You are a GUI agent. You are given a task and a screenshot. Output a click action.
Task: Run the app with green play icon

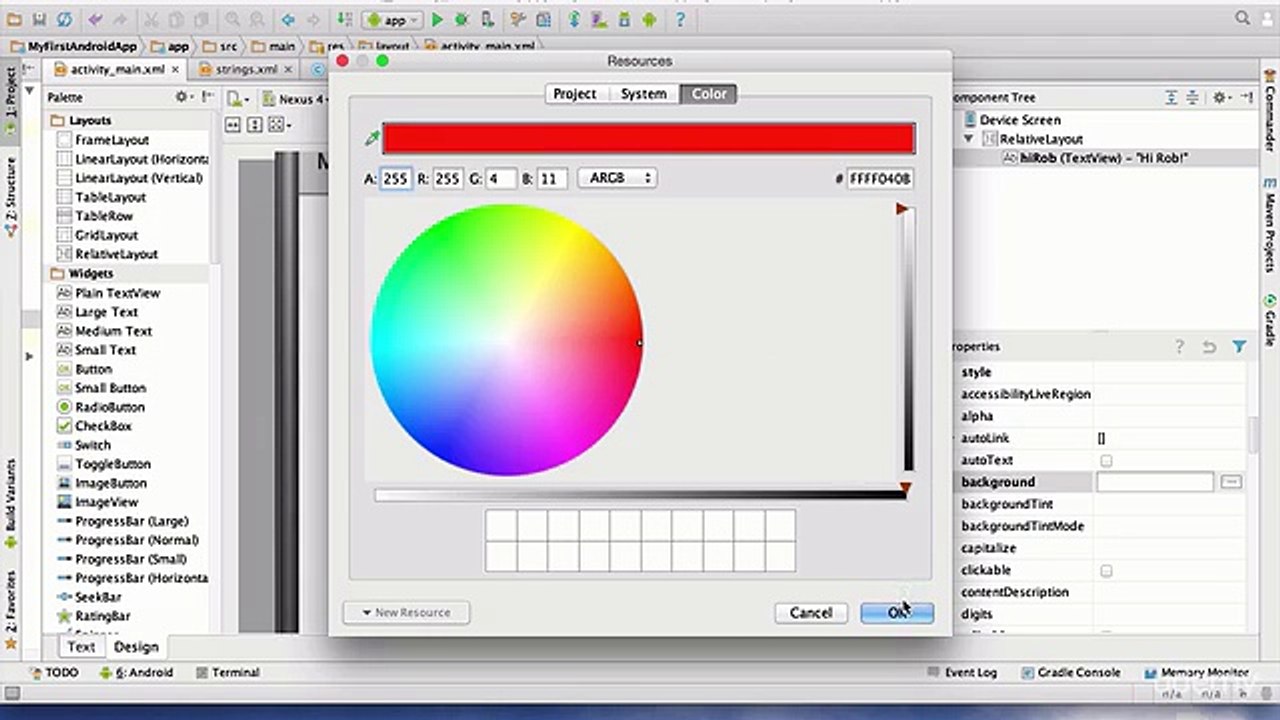(x=438, y=19)
